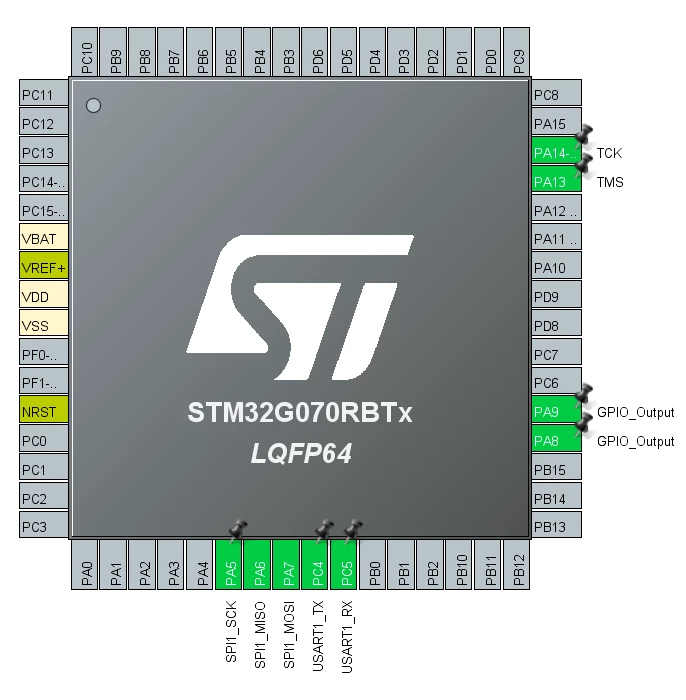
Task: Select pin PA0 on bottom row
Action: tap(85, 564)
